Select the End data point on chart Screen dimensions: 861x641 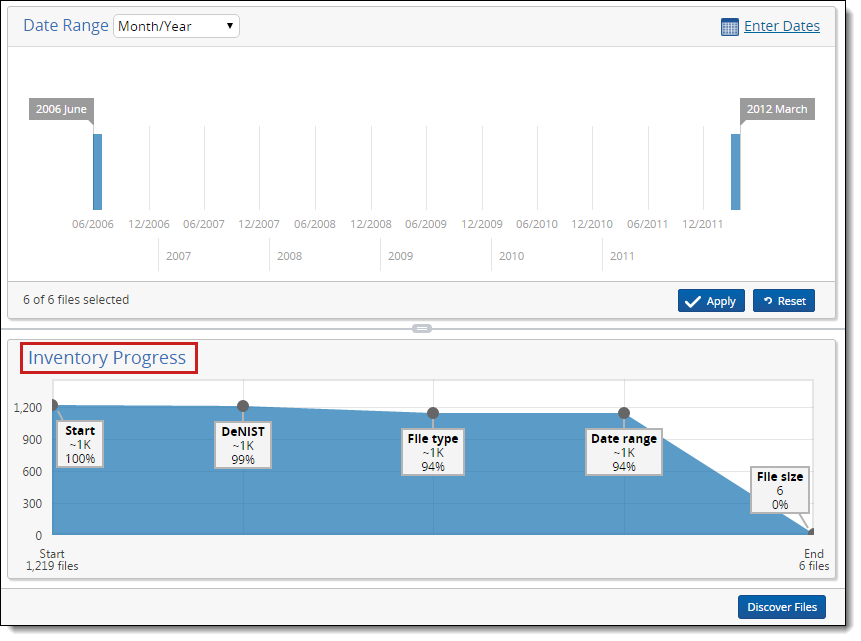[x=810, y=533]
